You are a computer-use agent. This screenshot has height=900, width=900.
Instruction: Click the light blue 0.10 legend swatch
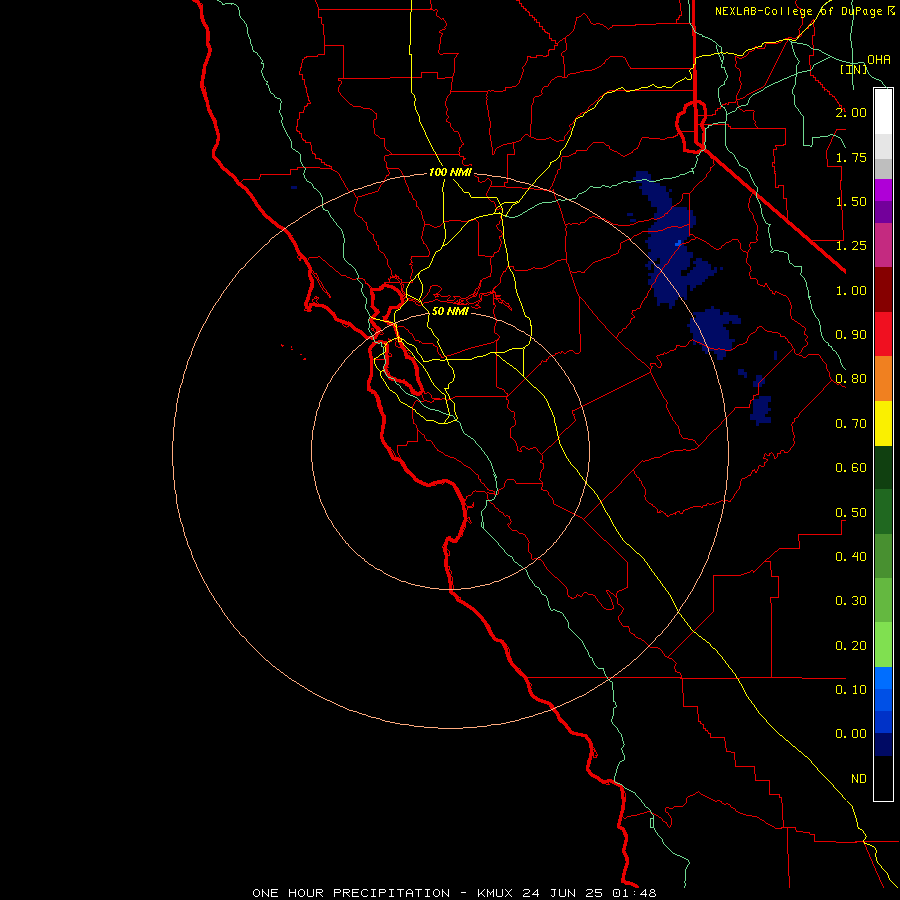point(883,678)
